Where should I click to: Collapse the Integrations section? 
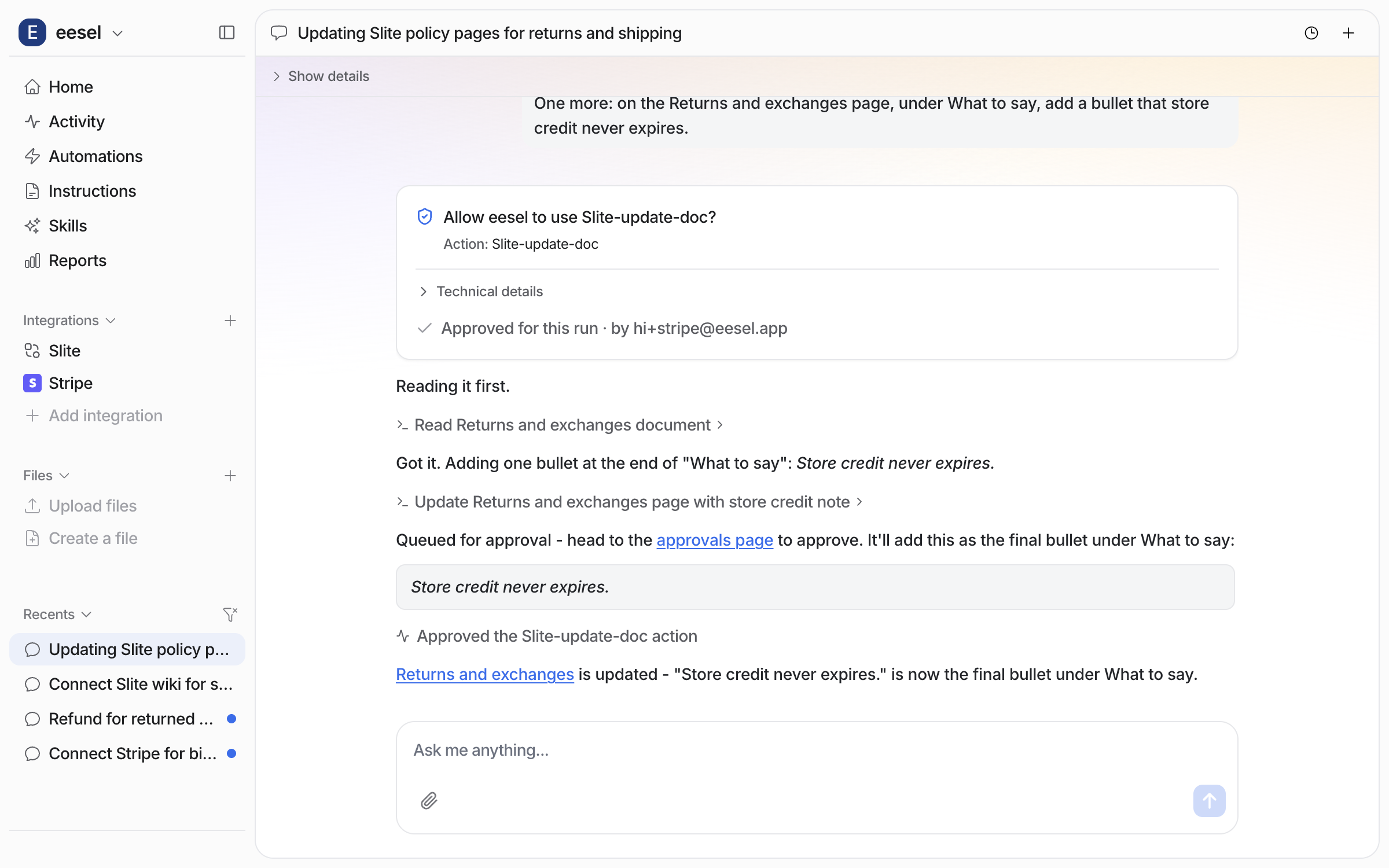tap(69, 321)
